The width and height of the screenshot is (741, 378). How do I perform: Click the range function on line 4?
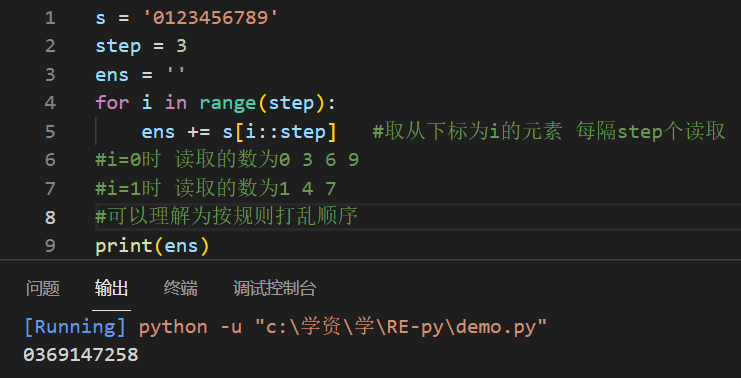(x=228, y=103)
